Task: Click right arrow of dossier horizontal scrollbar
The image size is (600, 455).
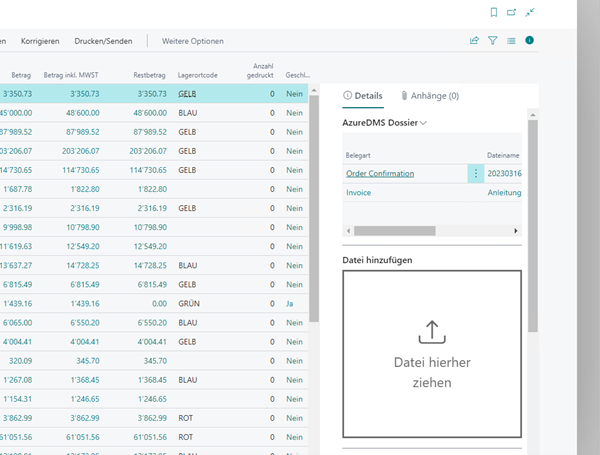Action: click(516, 230)
